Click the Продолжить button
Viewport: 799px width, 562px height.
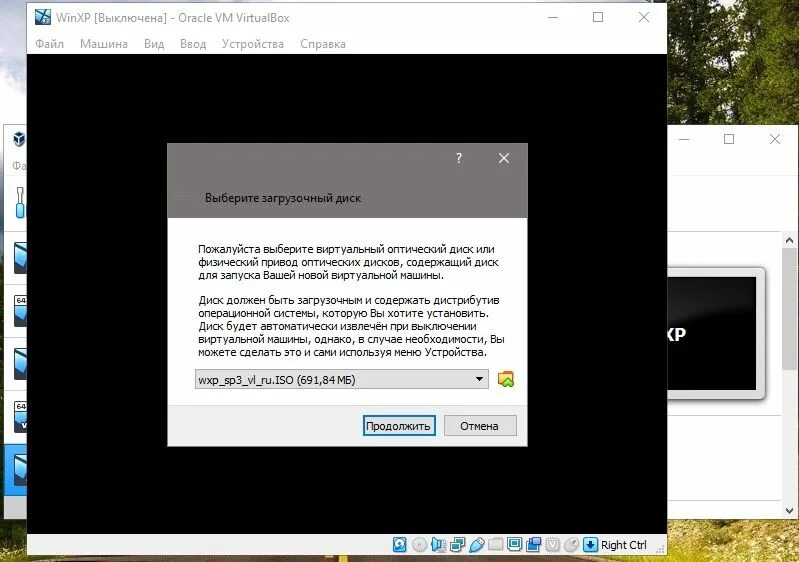click(x=398, y=425)
